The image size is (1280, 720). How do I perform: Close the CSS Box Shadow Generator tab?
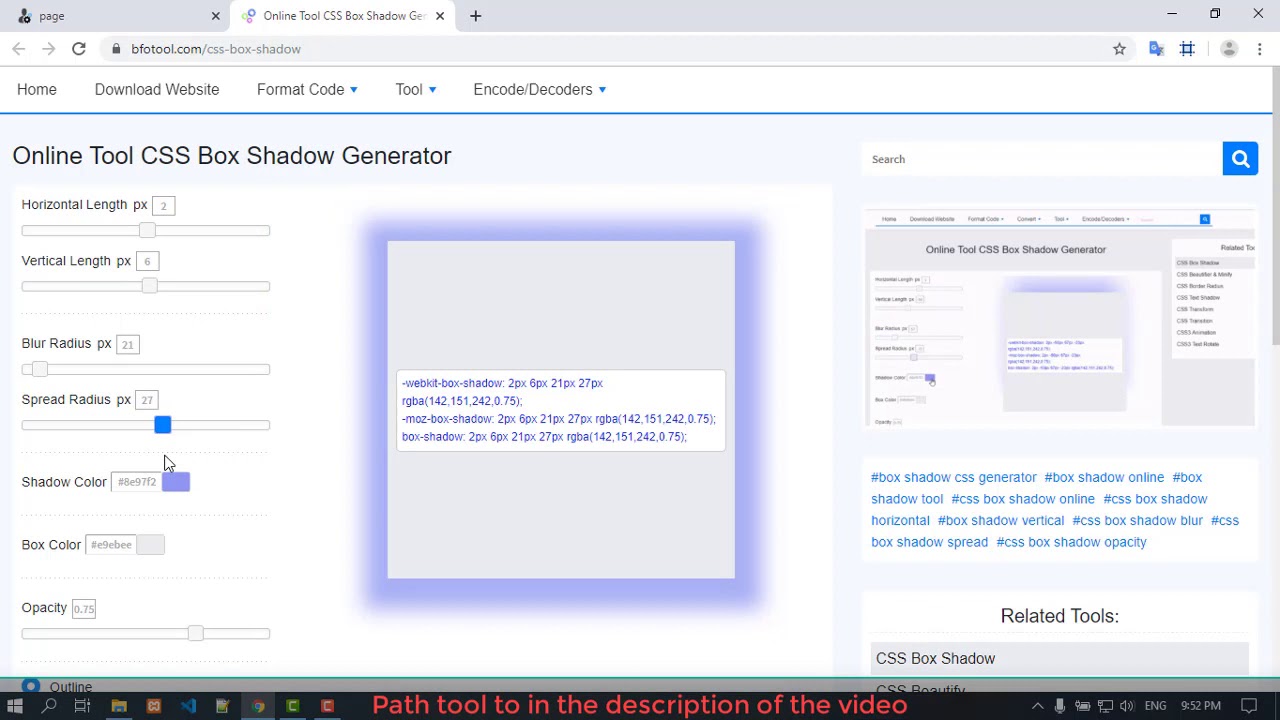[x=439, y=16]
